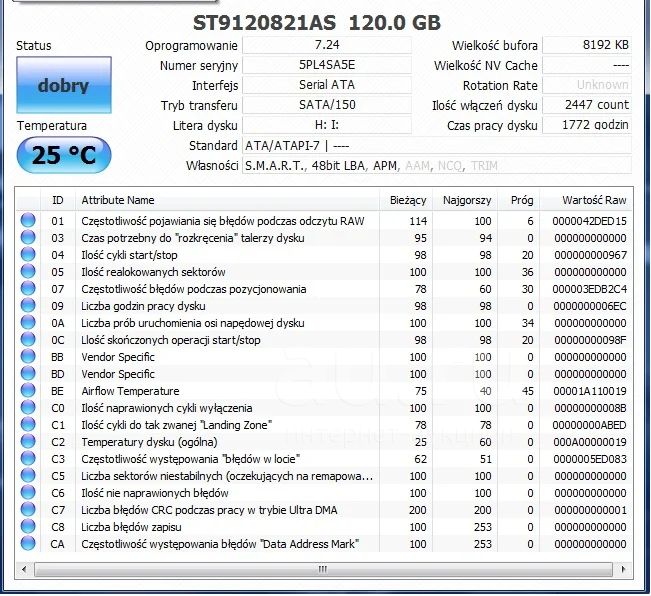Click the Własności features field
Image resolution: width=651 pixels, height=596 pixels.
click(x=437, y=165)
